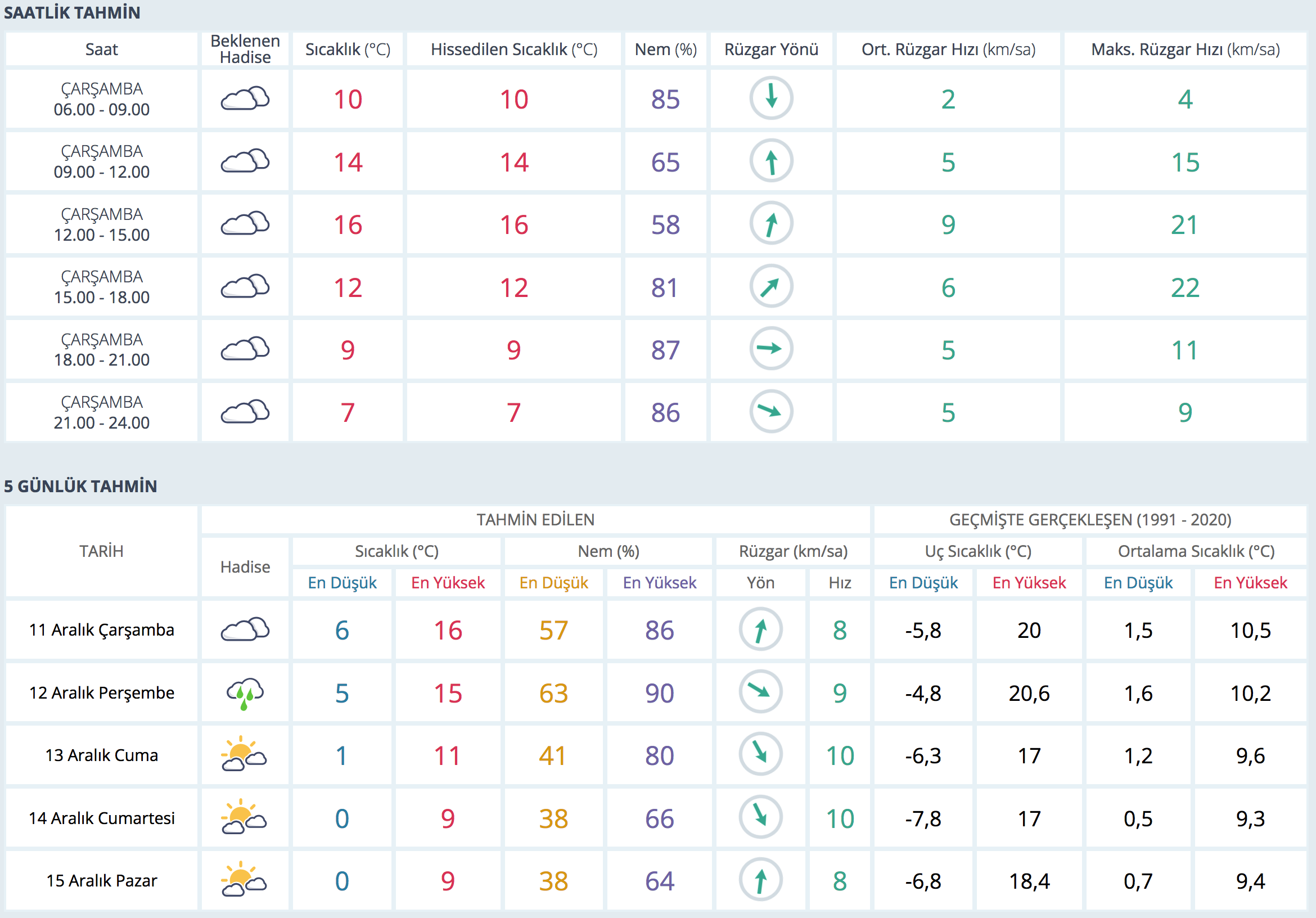Click the wind direction arrow for 14 Aralık Cumartesi
Screen dimensions: 1316x918
point(760,817)
